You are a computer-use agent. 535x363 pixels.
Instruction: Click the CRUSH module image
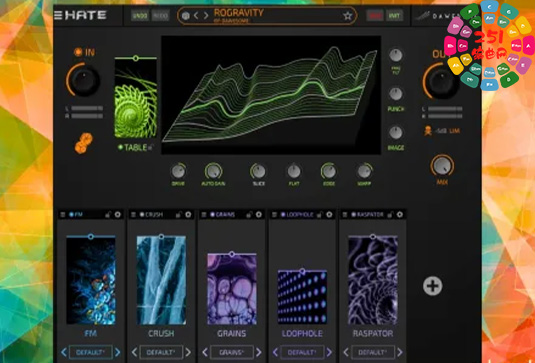[x=161, y=280]
